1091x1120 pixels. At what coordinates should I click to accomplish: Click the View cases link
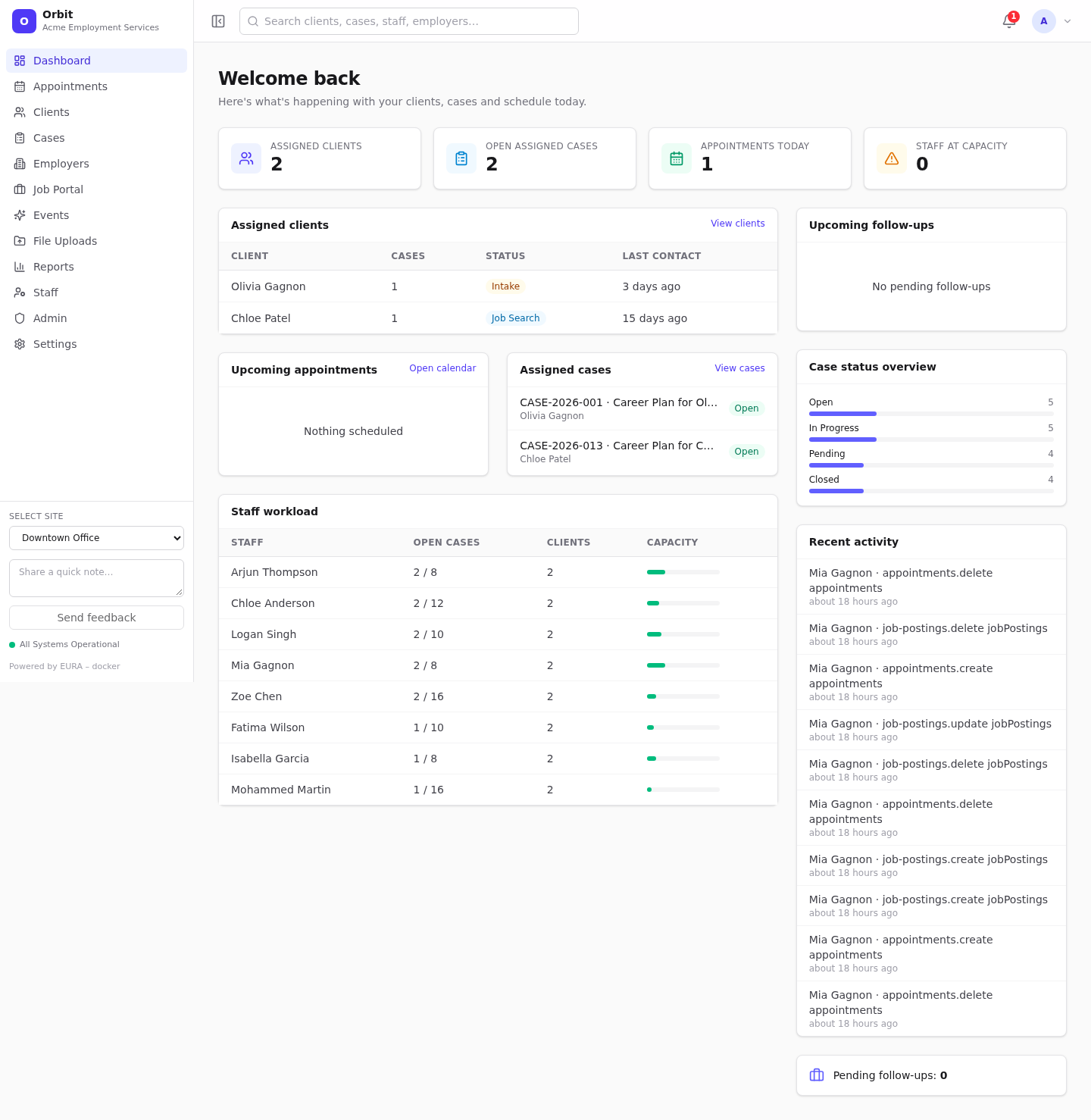(x=739, y=368)
